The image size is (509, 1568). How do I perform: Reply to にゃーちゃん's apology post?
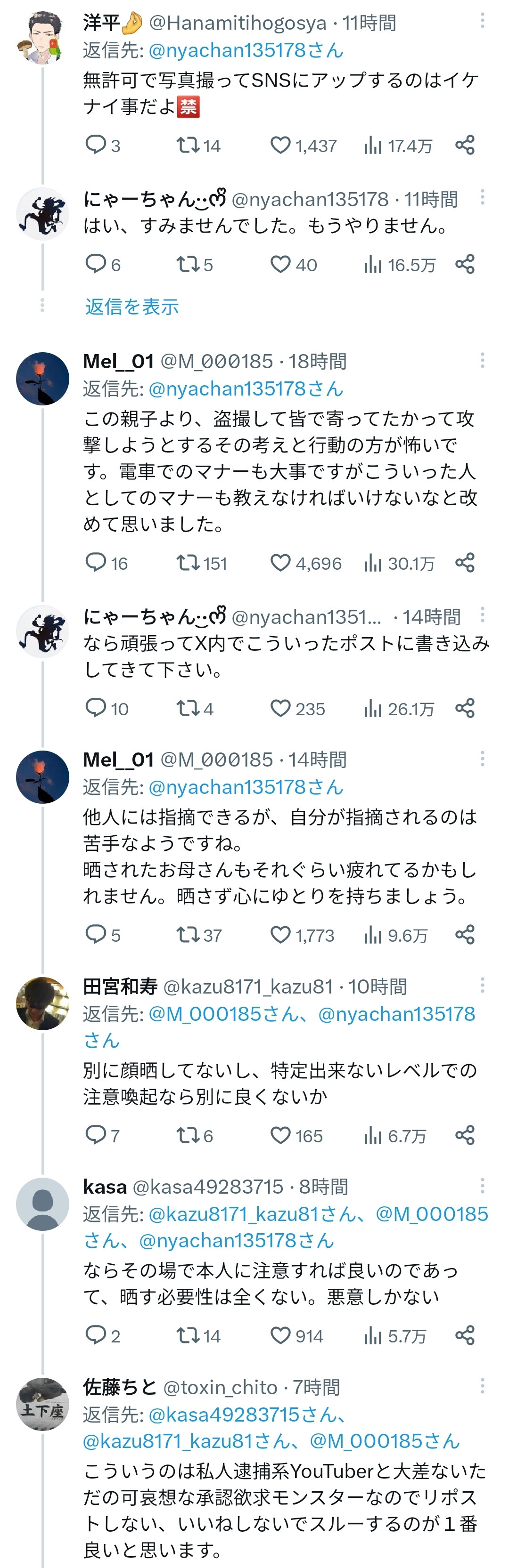pyautogui.click(x=96, y=264)
